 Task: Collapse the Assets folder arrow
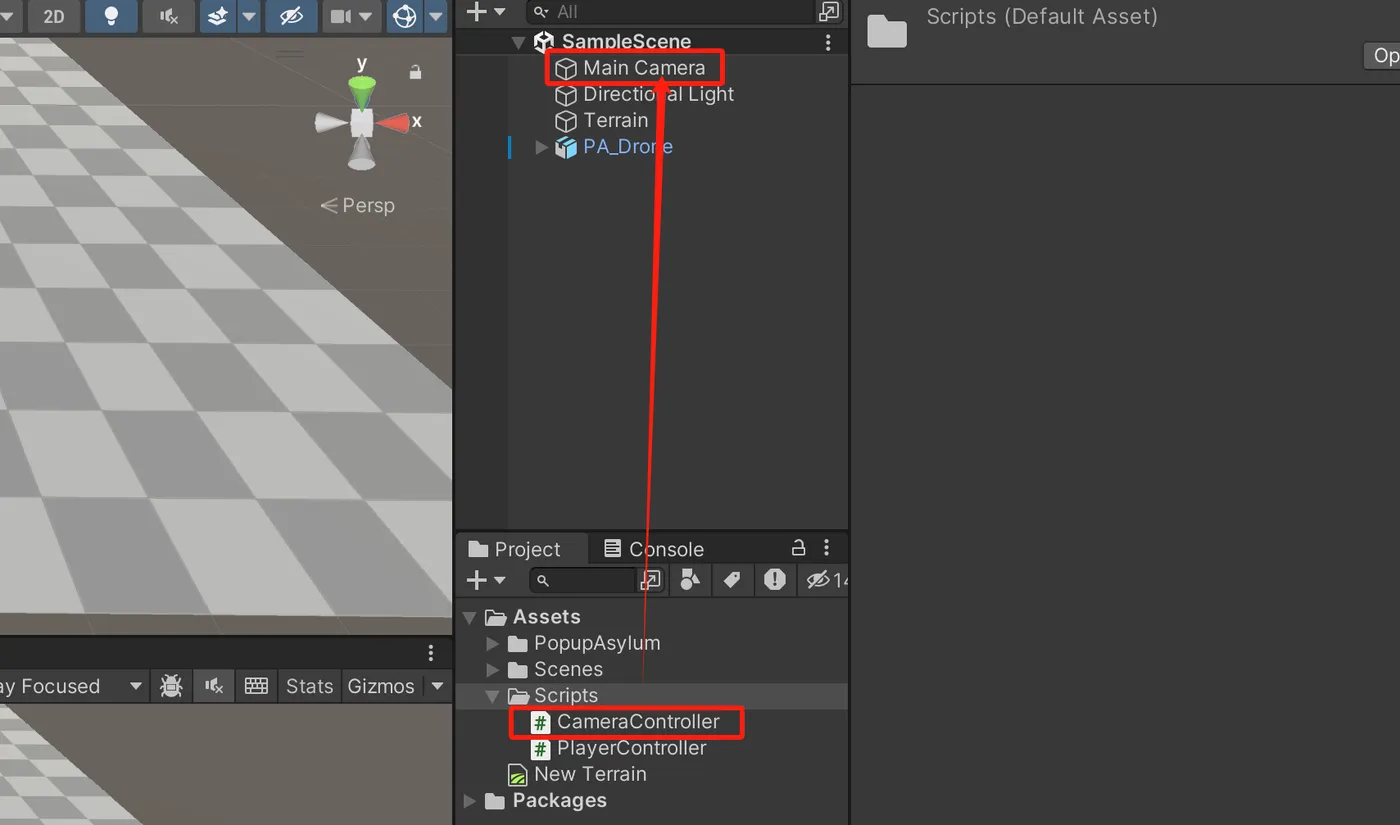pyautogui.click(x=470, y=617)
